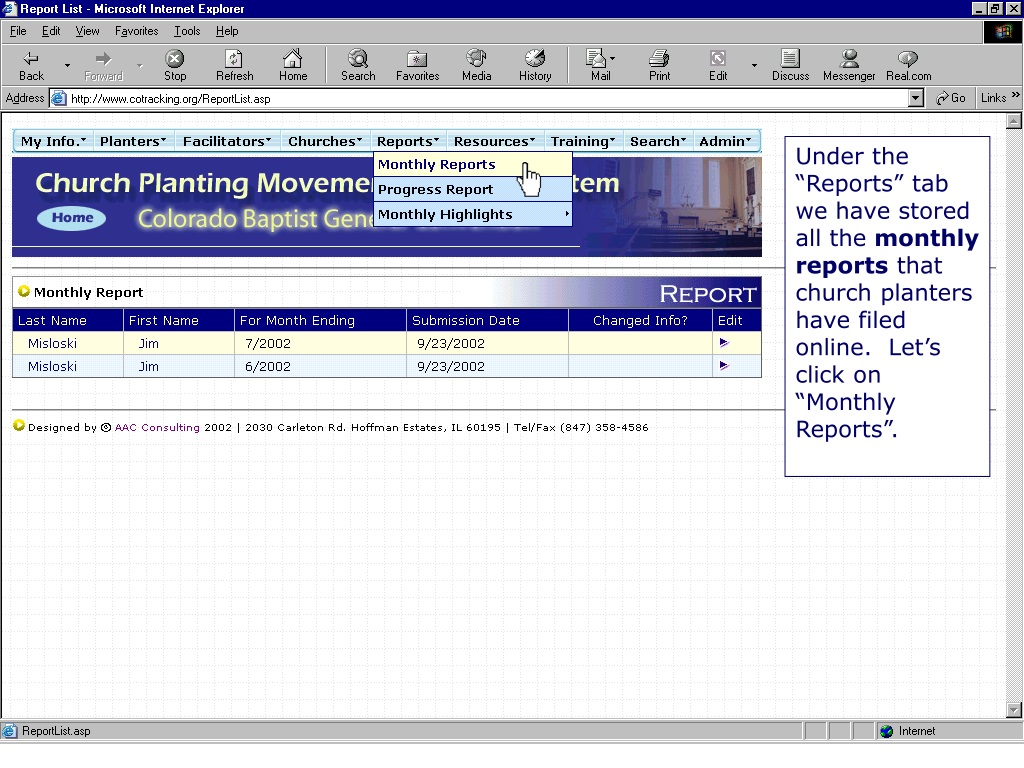1024x768 pixels.
Task: Open the Mail button dropdown arrow
Action: pos(613,59)
